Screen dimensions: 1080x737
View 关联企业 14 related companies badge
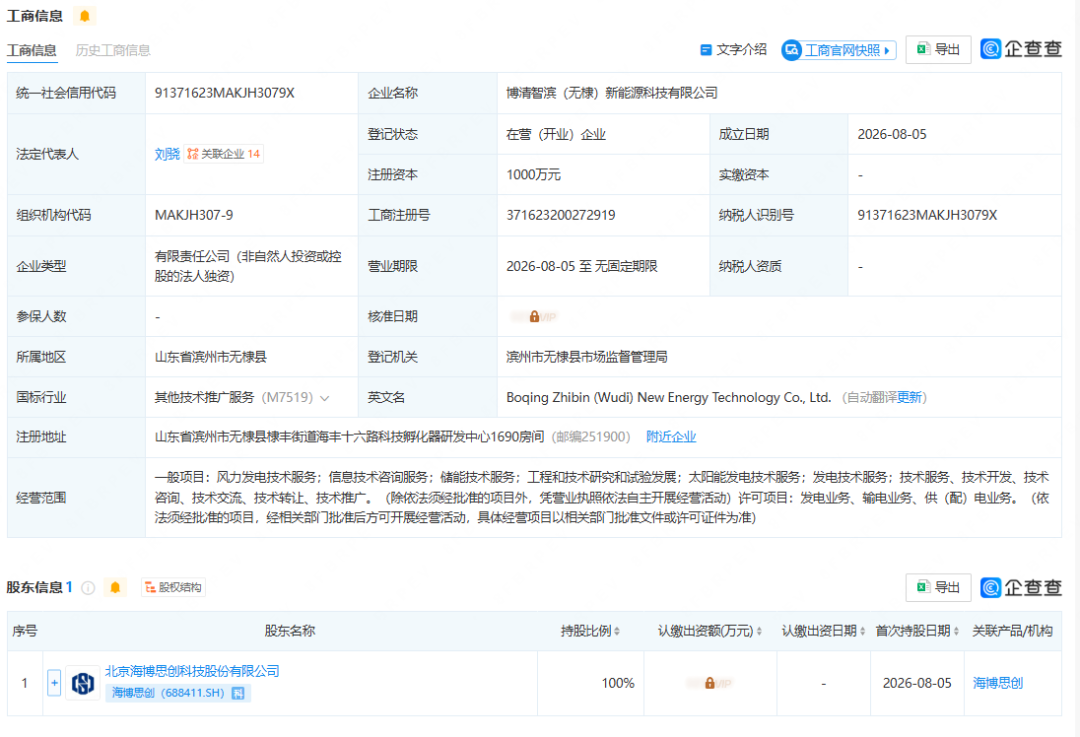224,154
